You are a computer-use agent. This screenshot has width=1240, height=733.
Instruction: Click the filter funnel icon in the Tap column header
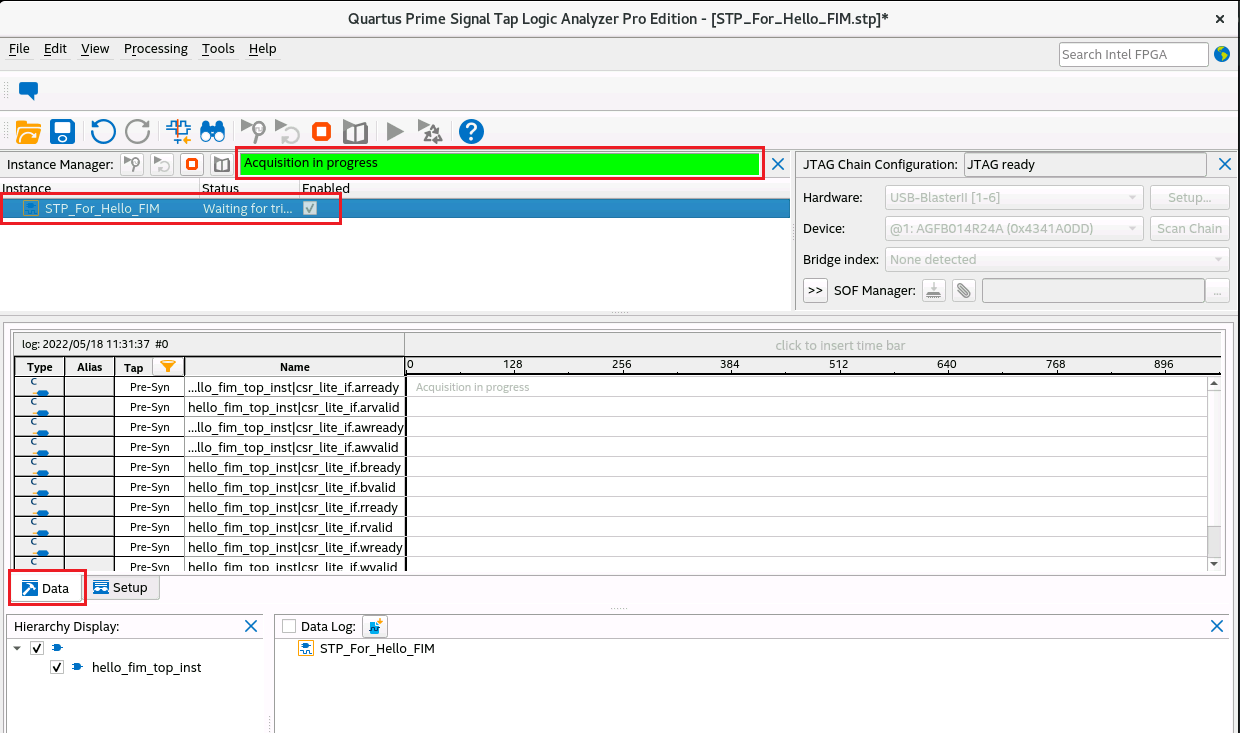pos(168,367)
